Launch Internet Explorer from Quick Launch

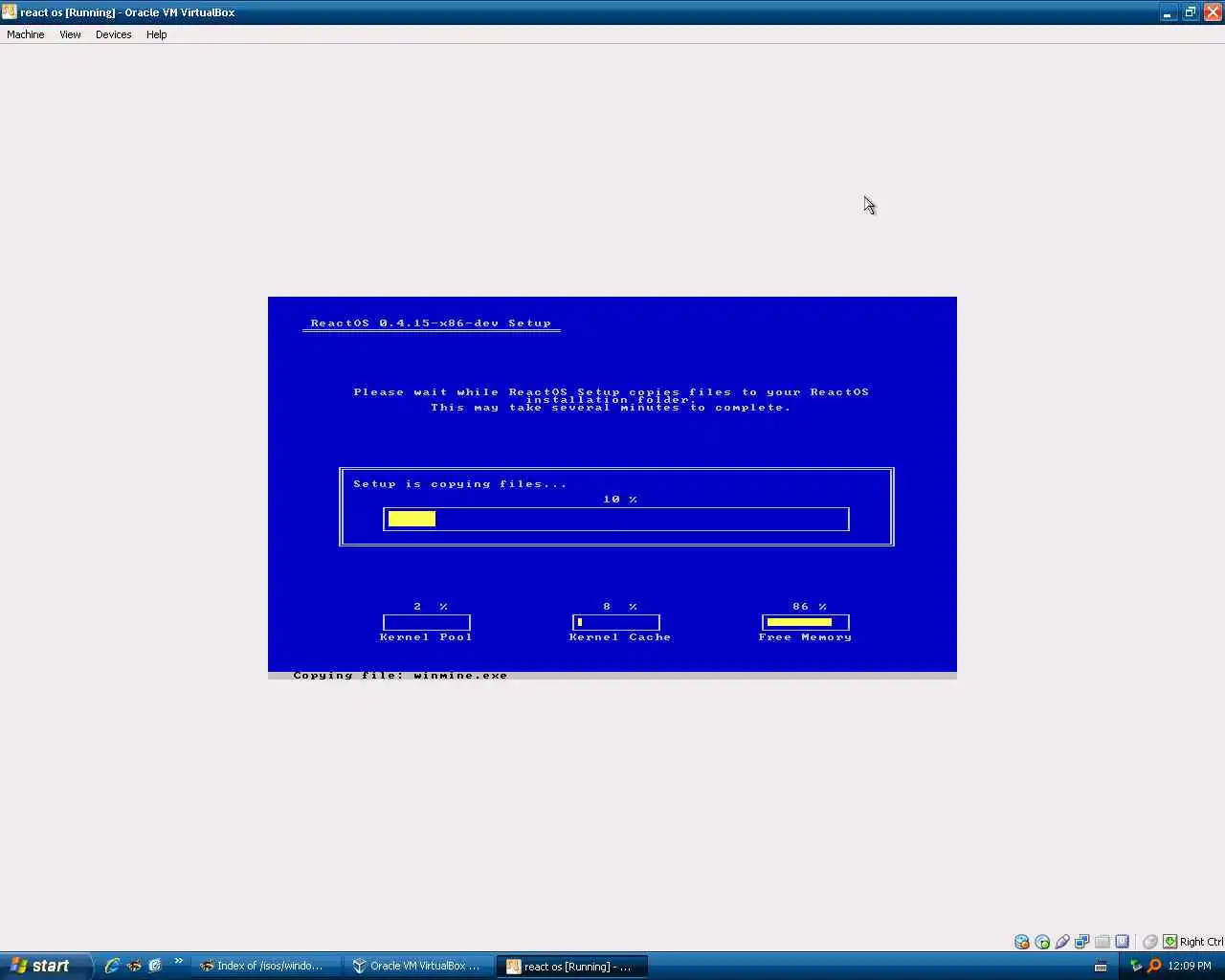pyautogui.click(x=112, y=966)
